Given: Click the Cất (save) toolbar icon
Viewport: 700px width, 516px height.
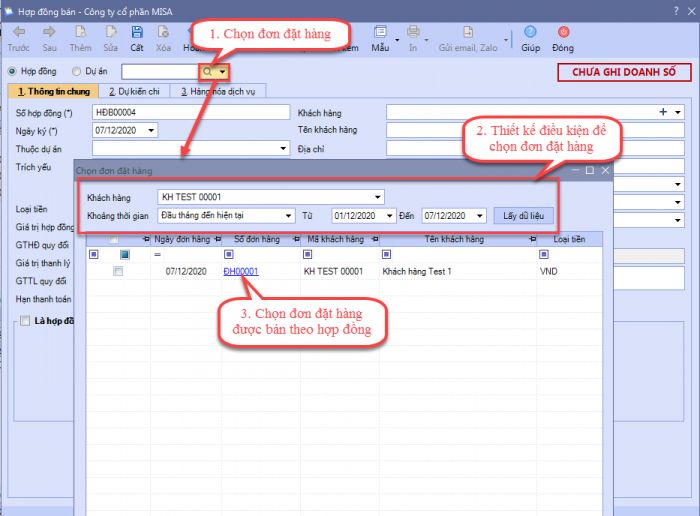Looking at the screenshot, I should click(136, 33).
